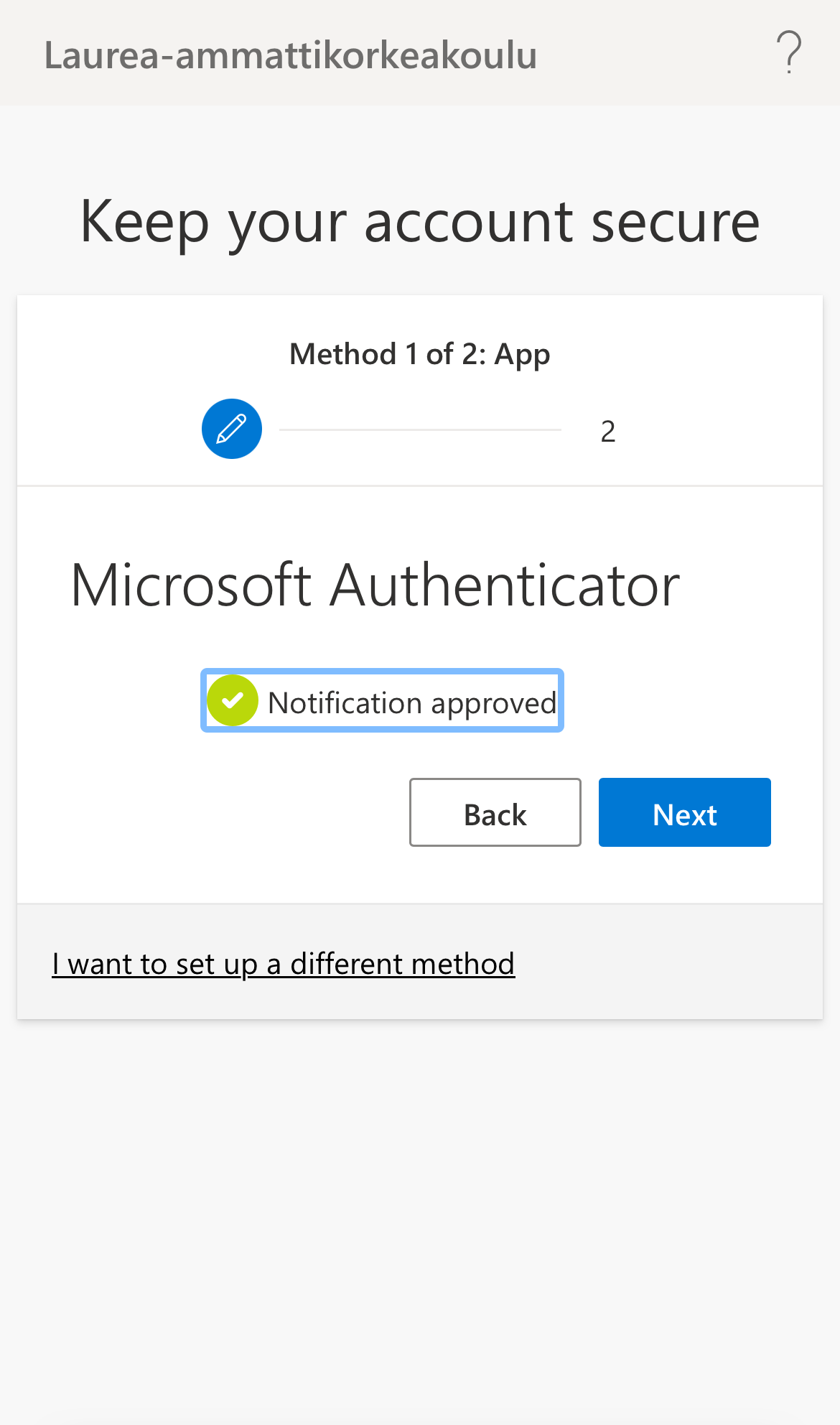Click the word 'secure' in page title
840x1425 pixels.
[x=675, y=222]
